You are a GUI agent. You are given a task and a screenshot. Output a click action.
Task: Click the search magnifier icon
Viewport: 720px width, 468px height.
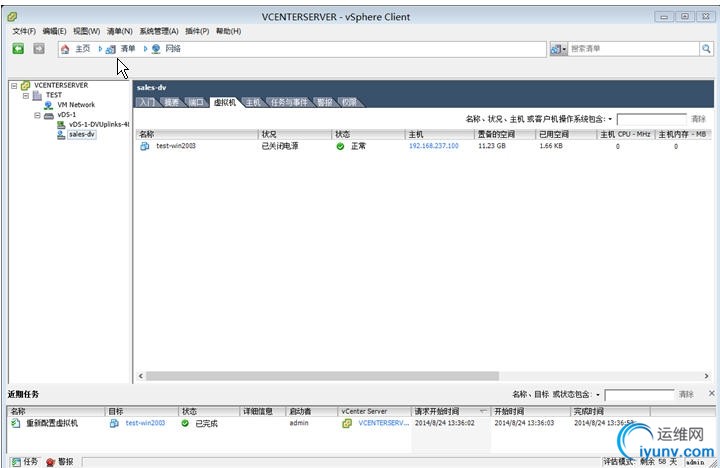coord(706,48)
